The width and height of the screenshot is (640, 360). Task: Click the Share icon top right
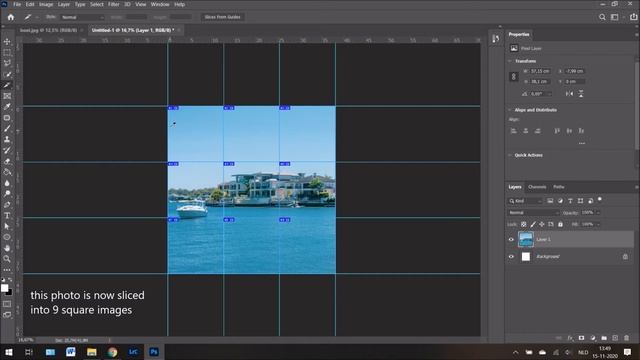pos(633,17)
